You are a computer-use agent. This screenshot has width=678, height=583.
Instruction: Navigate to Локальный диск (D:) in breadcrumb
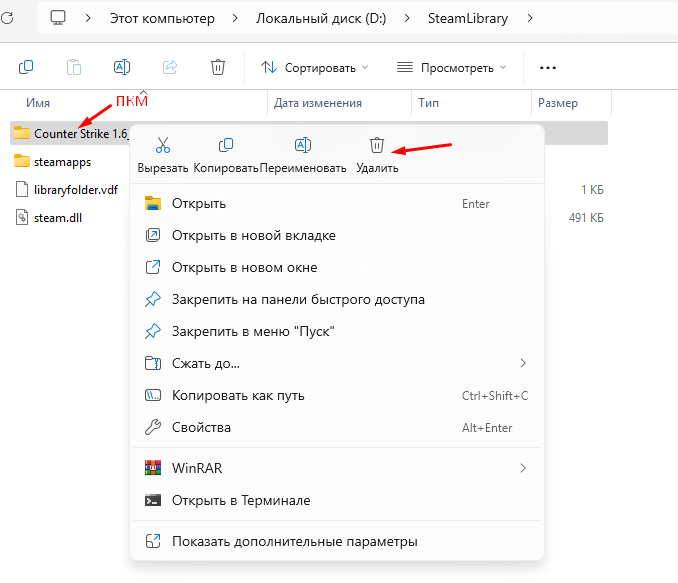321,18
